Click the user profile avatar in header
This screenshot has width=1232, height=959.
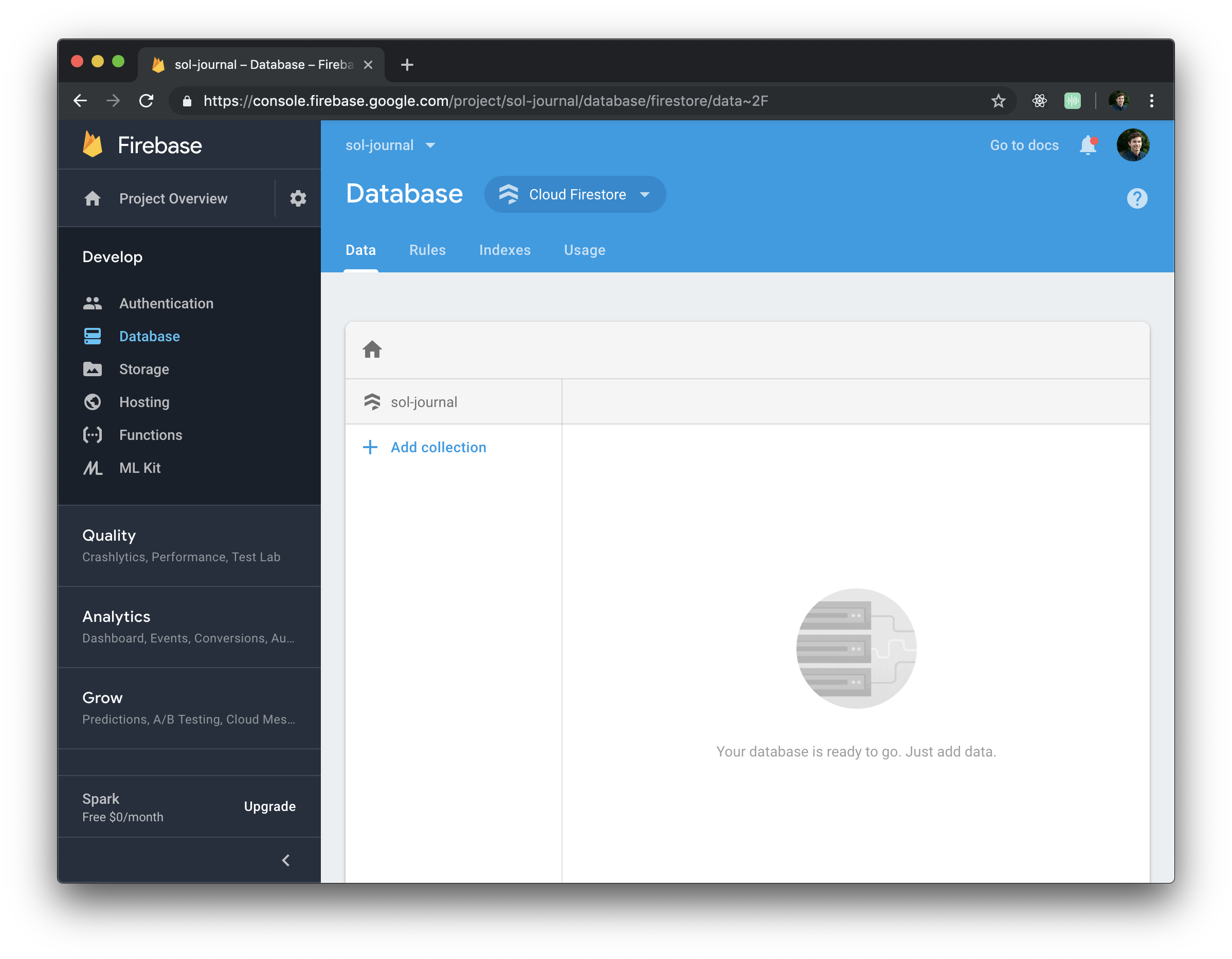click(1132, 145)
